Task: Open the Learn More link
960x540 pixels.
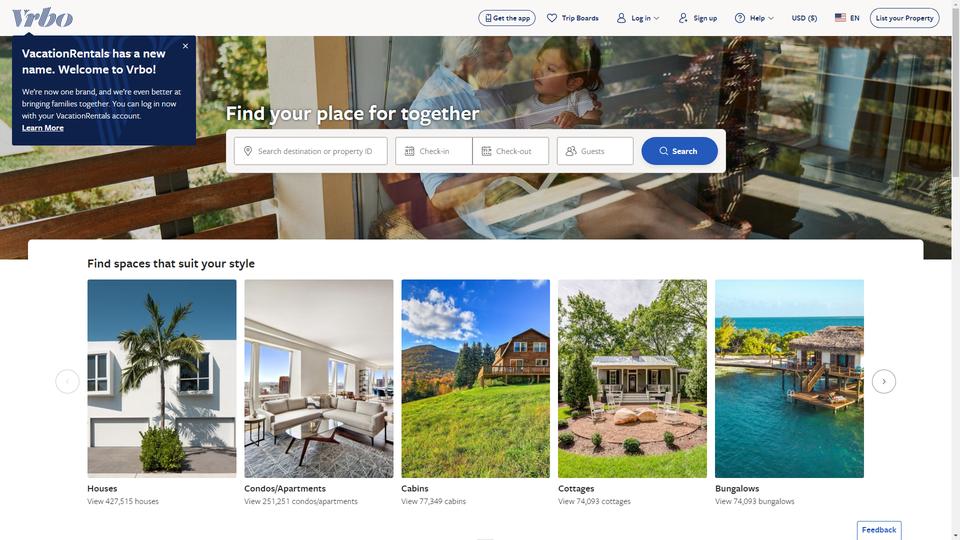Action: click(43, 128)
